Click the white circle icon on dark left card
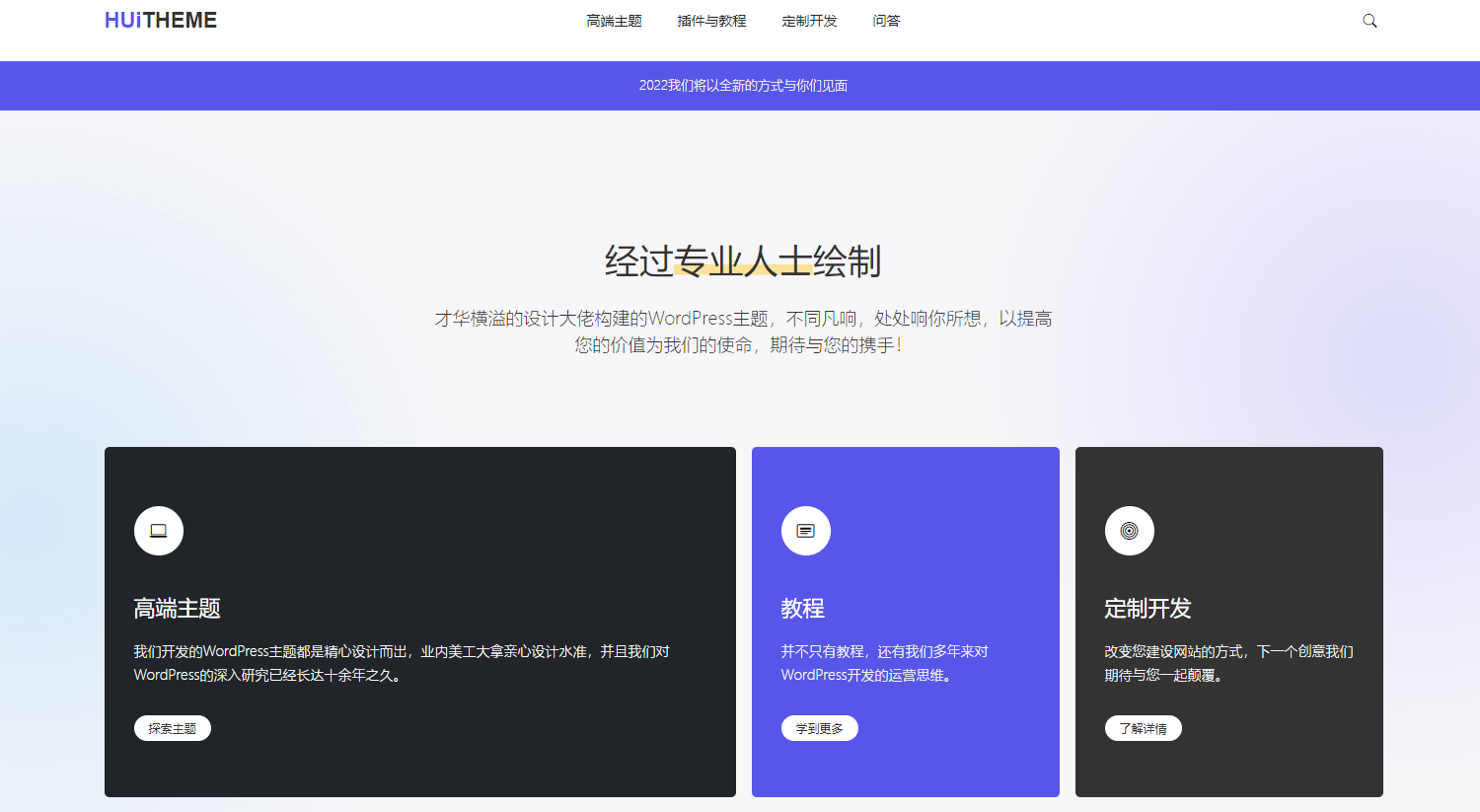Image resolution: width=1480 pixels, height=812 pixels. click(159, 530)
